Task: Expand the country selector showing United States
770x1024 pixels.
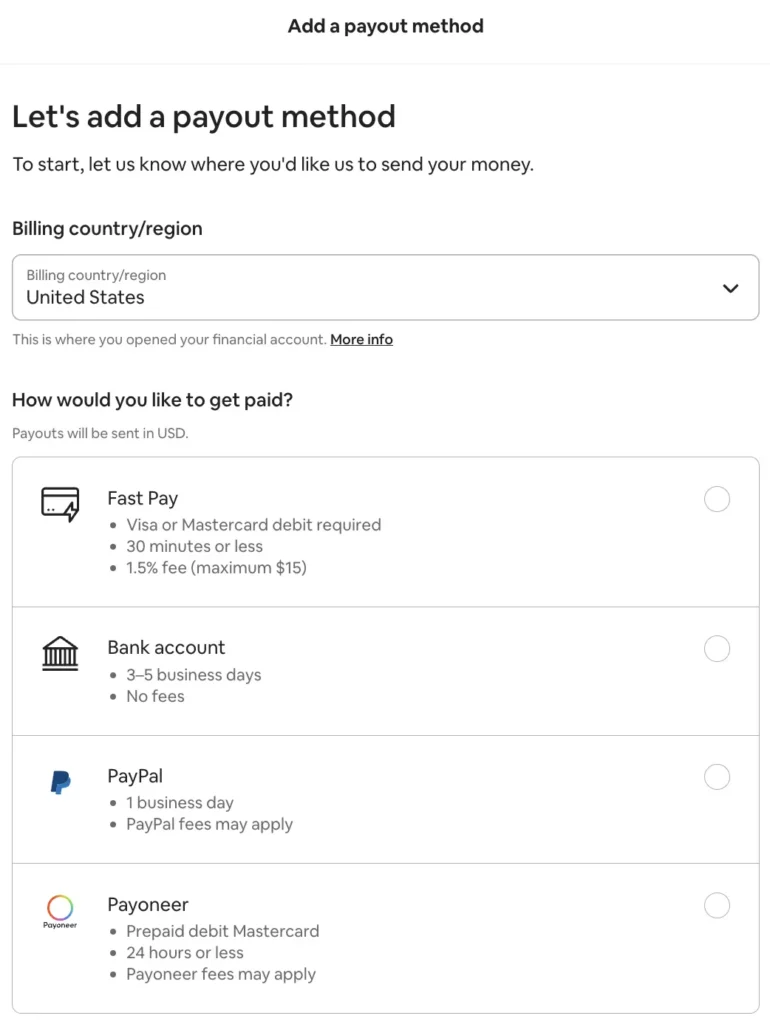Action: pos(385,287)
